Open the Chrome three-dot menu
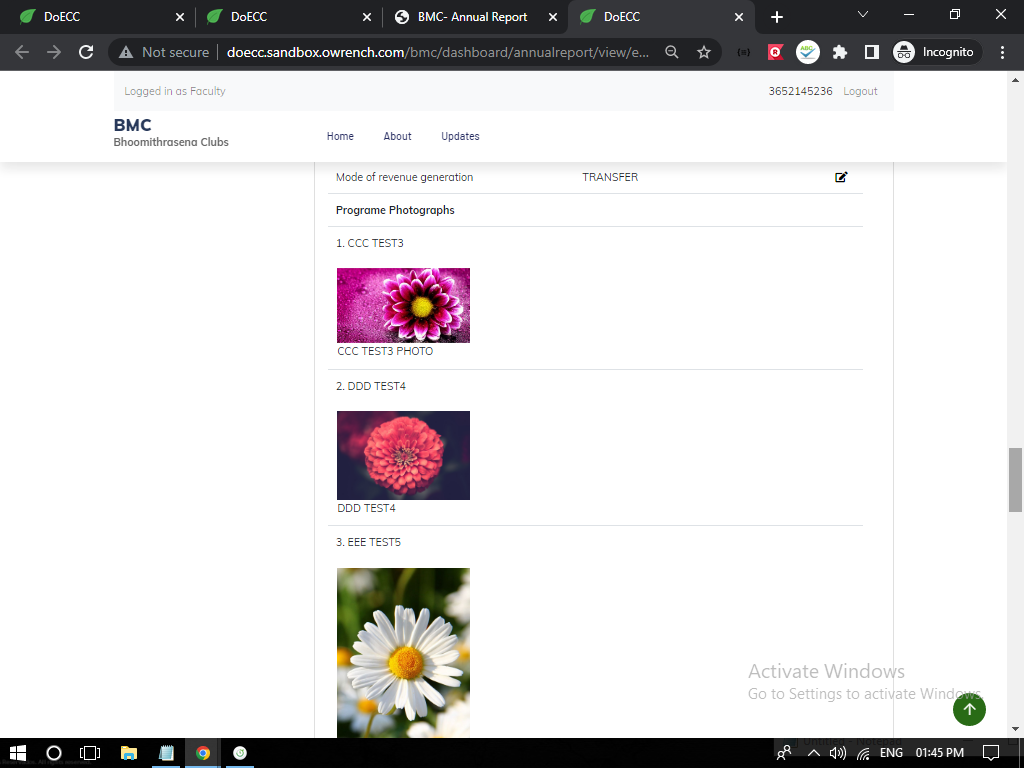The width and height of the screenshot is (1024, 768). pyautogui.click(x=1002, y=52)
